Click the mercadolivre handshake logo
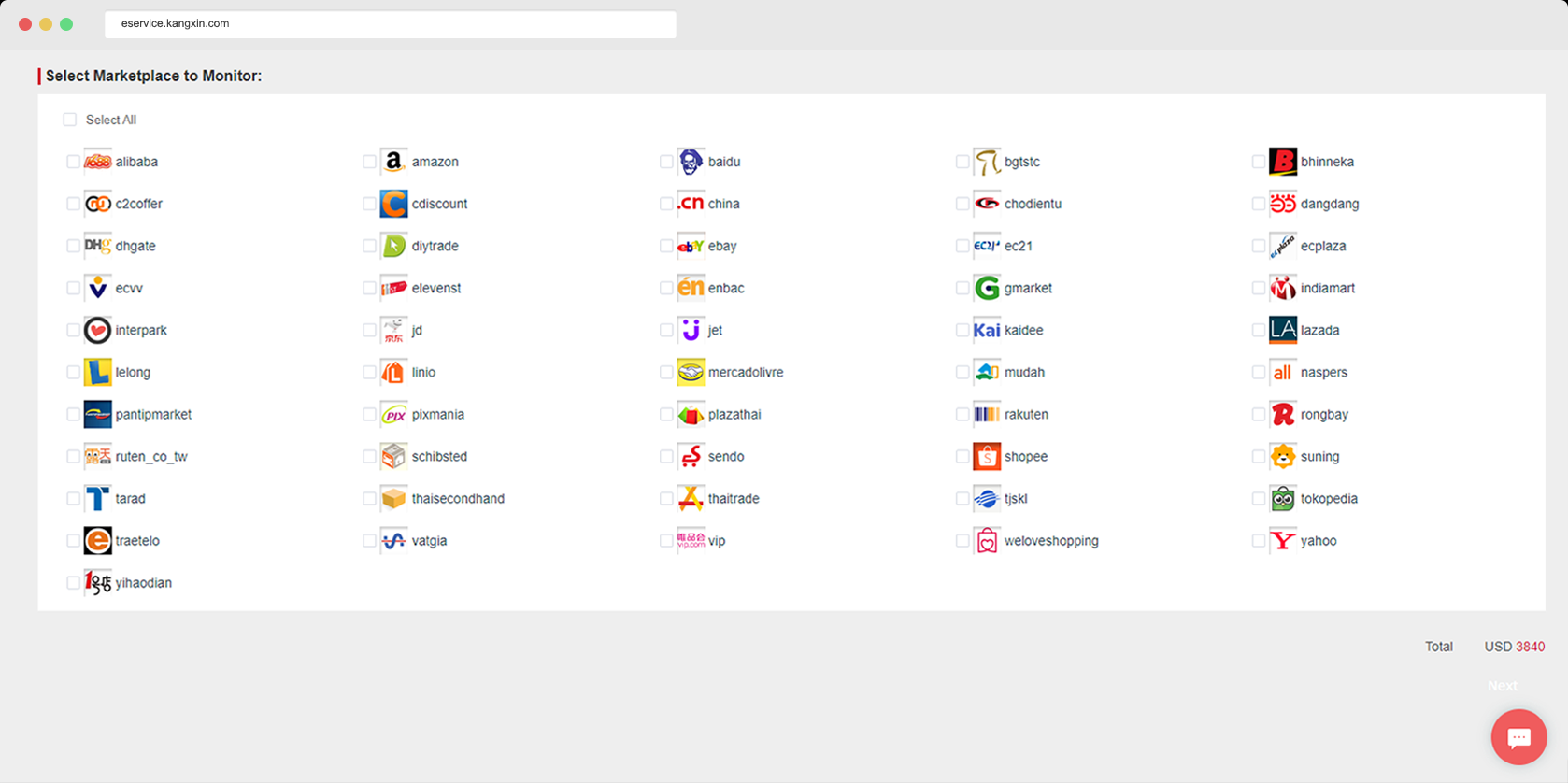1568x783 pixels. 691,372
